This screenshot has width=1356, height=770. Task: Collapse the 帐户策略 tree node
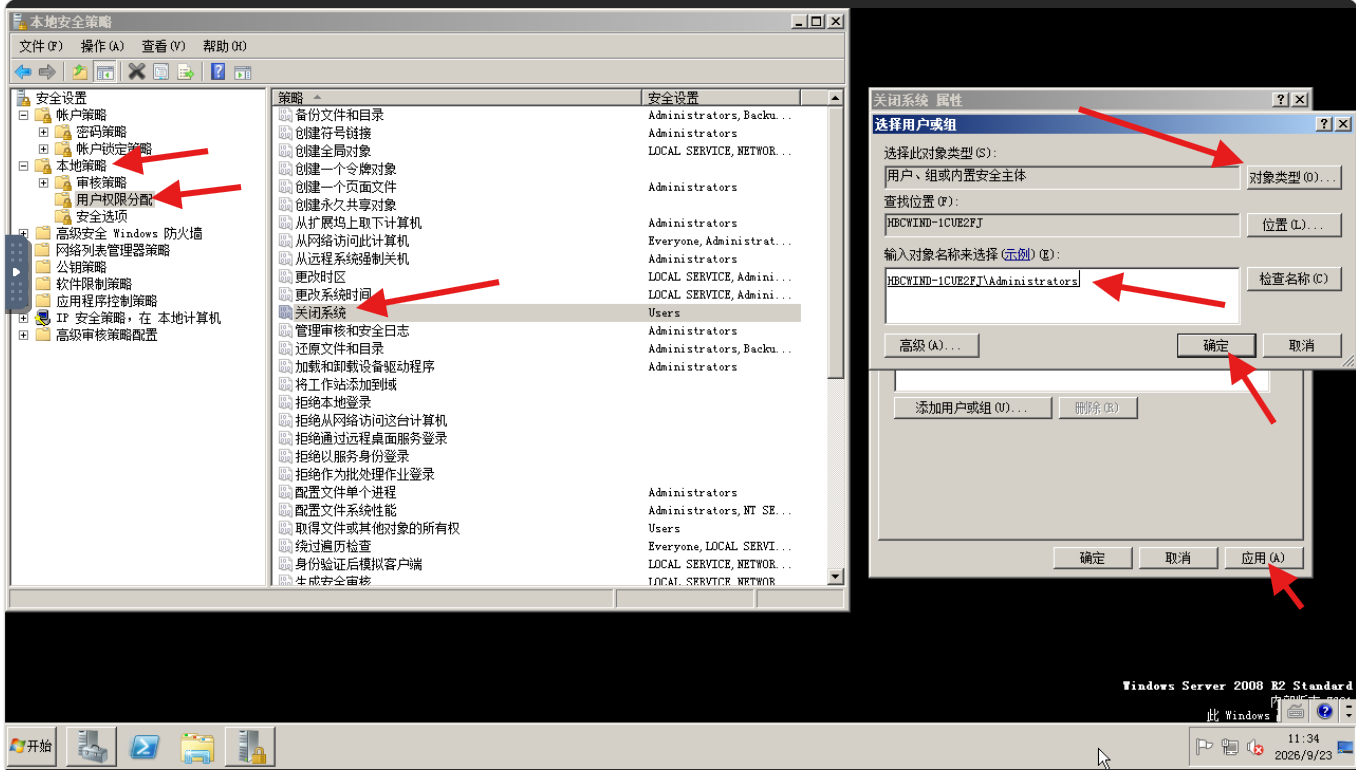[23, 115]
